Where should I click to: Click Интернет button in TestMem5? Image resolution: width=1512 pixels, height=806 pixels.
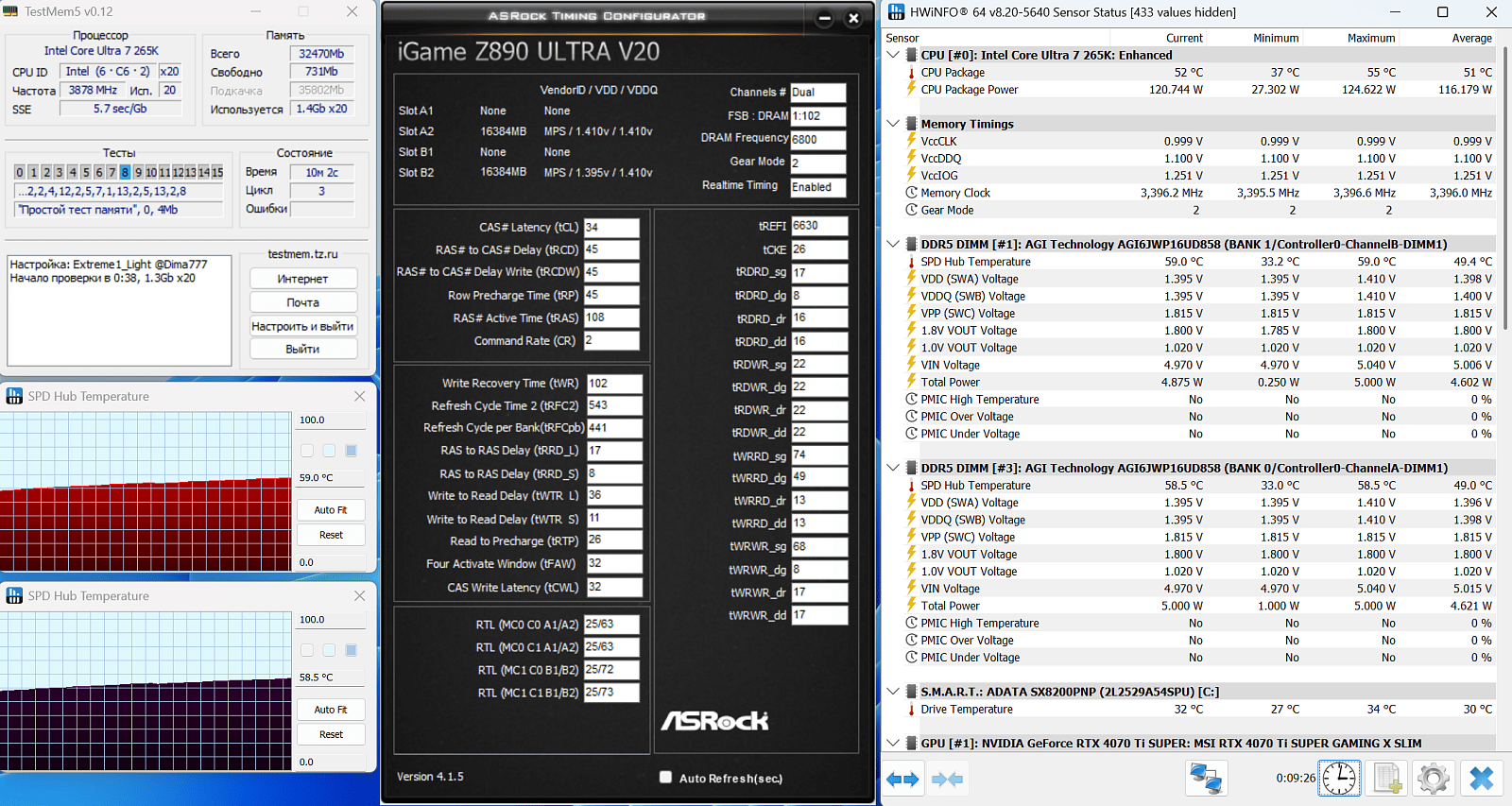pyautogui.click(x=303, y=279)
